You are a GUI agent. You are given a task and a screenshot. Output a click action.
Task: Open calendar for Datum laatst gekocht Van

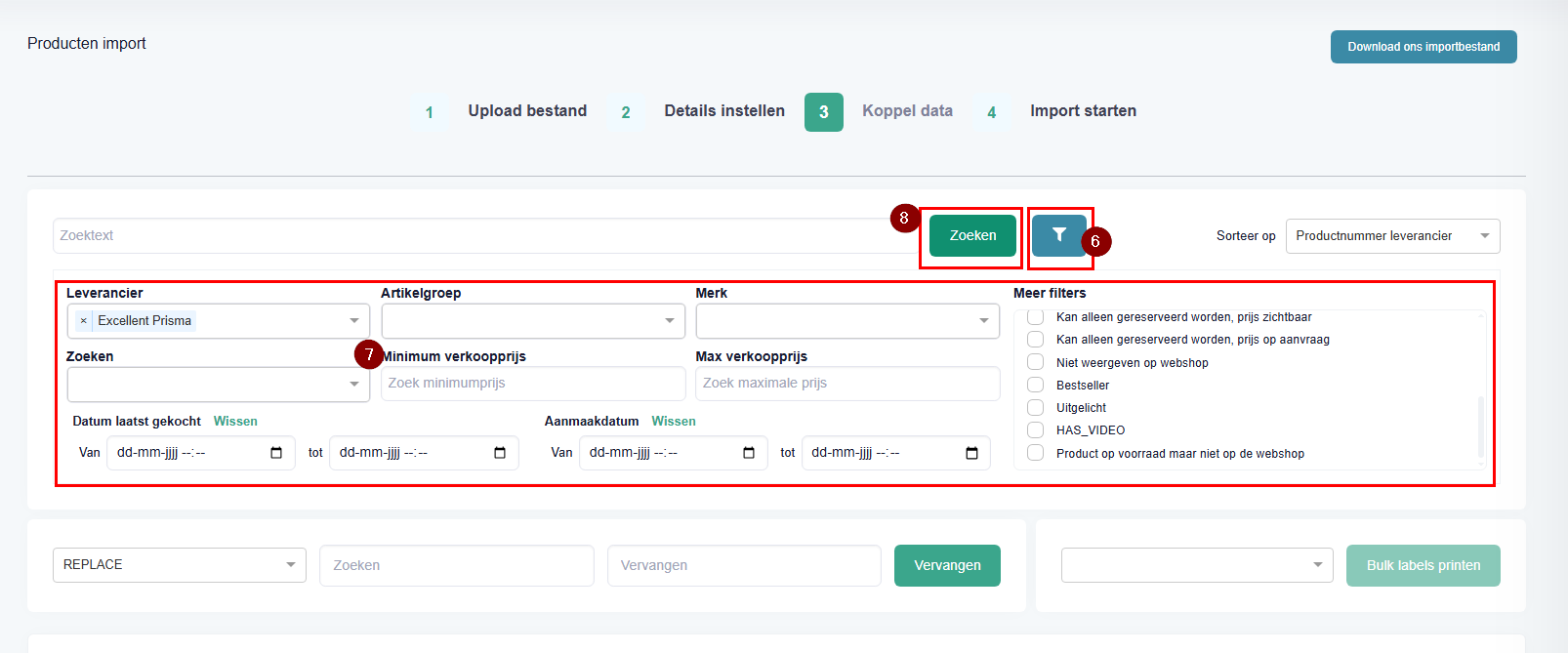coord(276,453)
